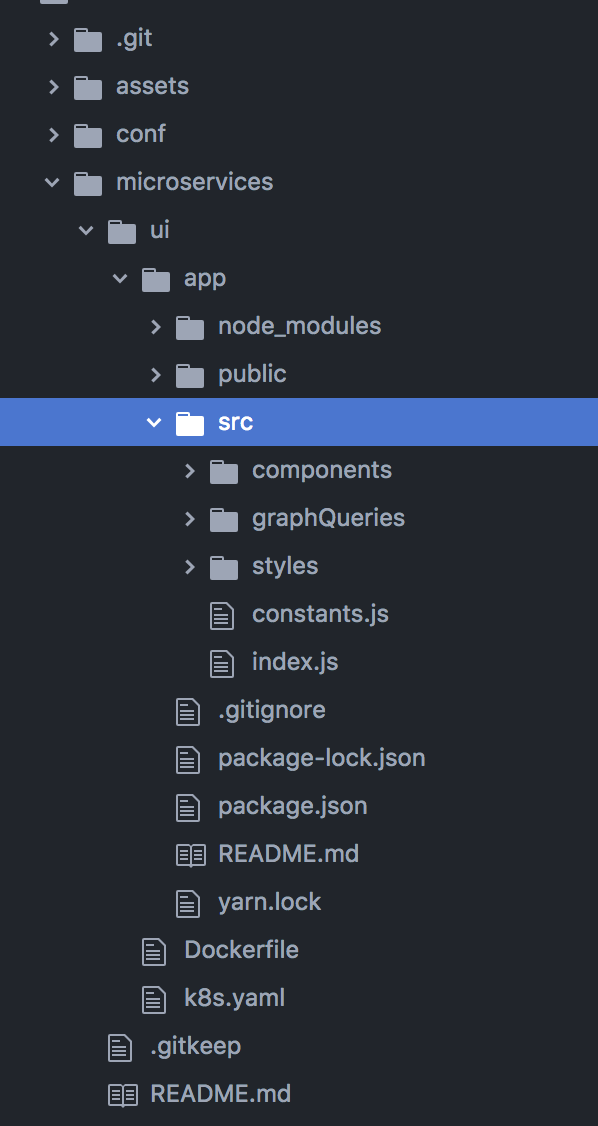This screenshot has height=1126, width=598.
Task: Click the .git folder icon
Action: [87, 38]
